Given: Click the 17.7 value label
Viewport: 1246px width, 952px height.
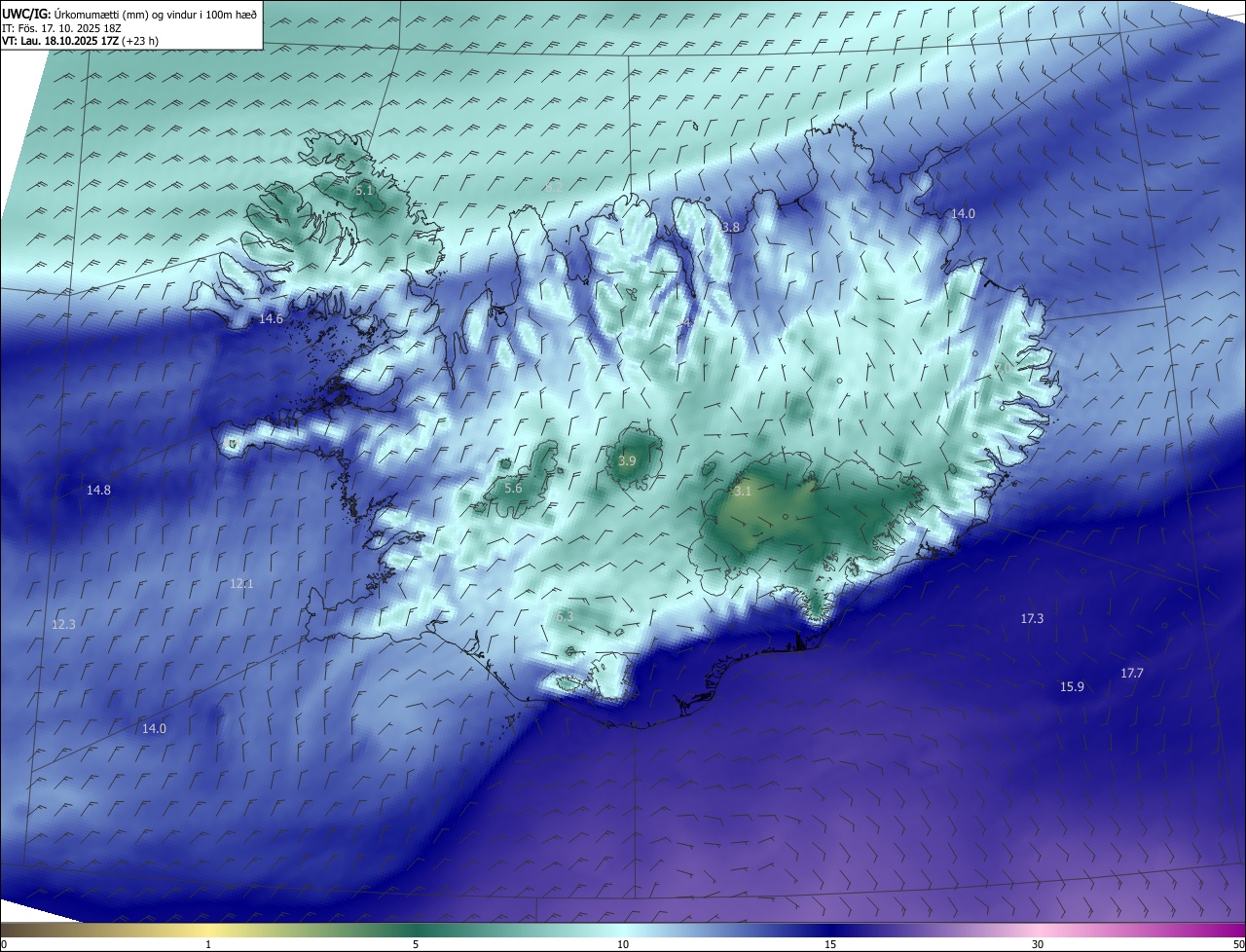Looking at the screenshot, I should coord(1132,674).
